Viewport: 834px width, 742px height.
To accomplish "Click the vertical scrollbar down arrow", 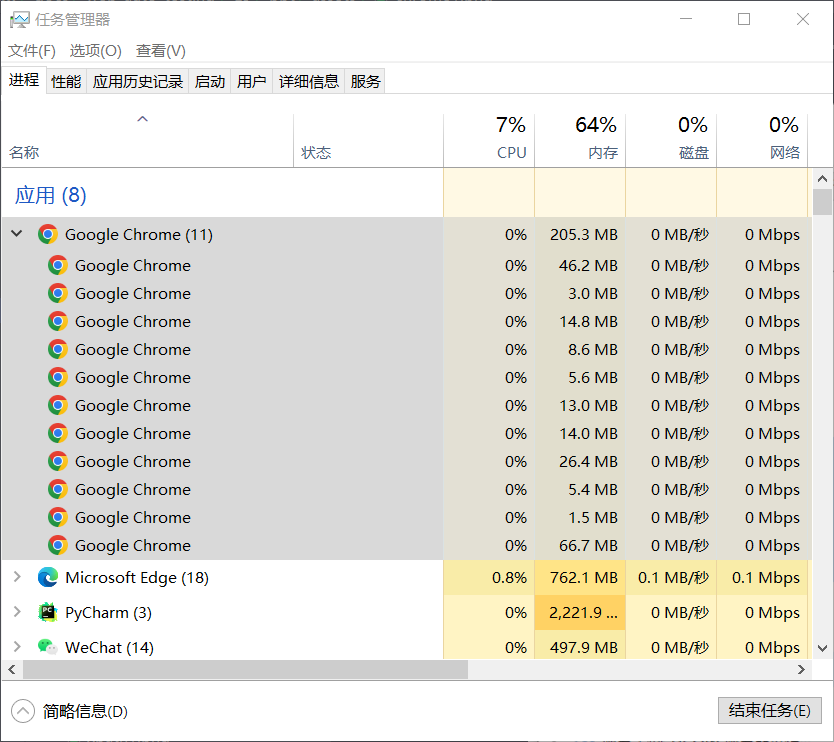I will [822, 648].
